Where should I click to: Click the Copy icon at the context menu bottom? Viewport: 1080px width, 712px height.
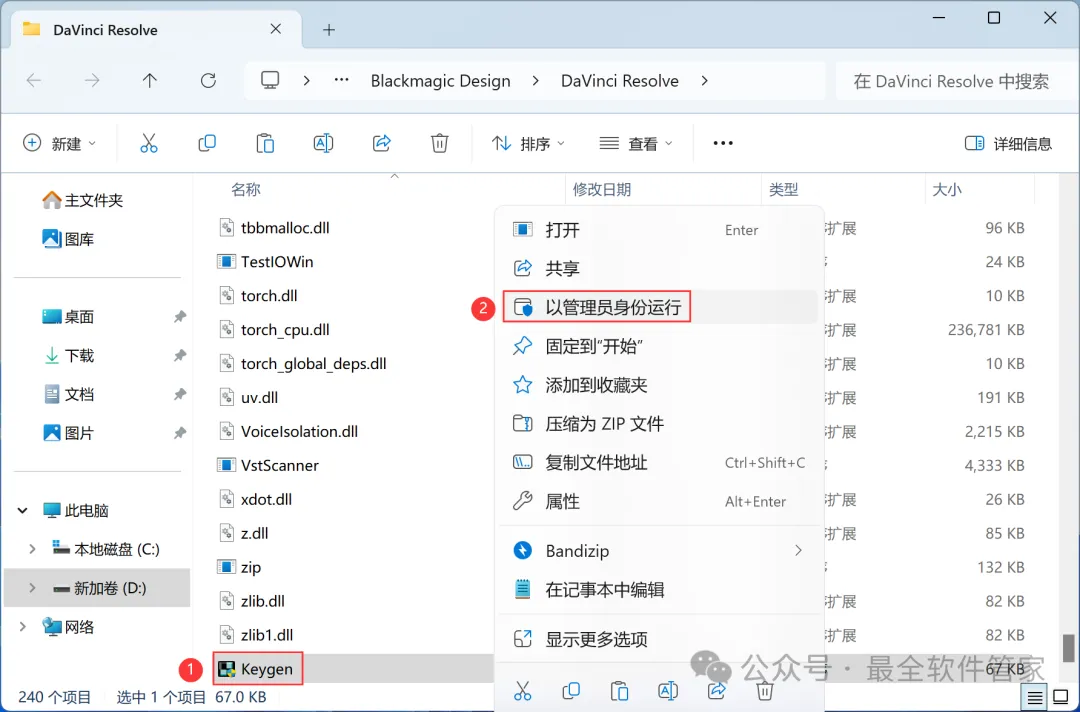571,690
